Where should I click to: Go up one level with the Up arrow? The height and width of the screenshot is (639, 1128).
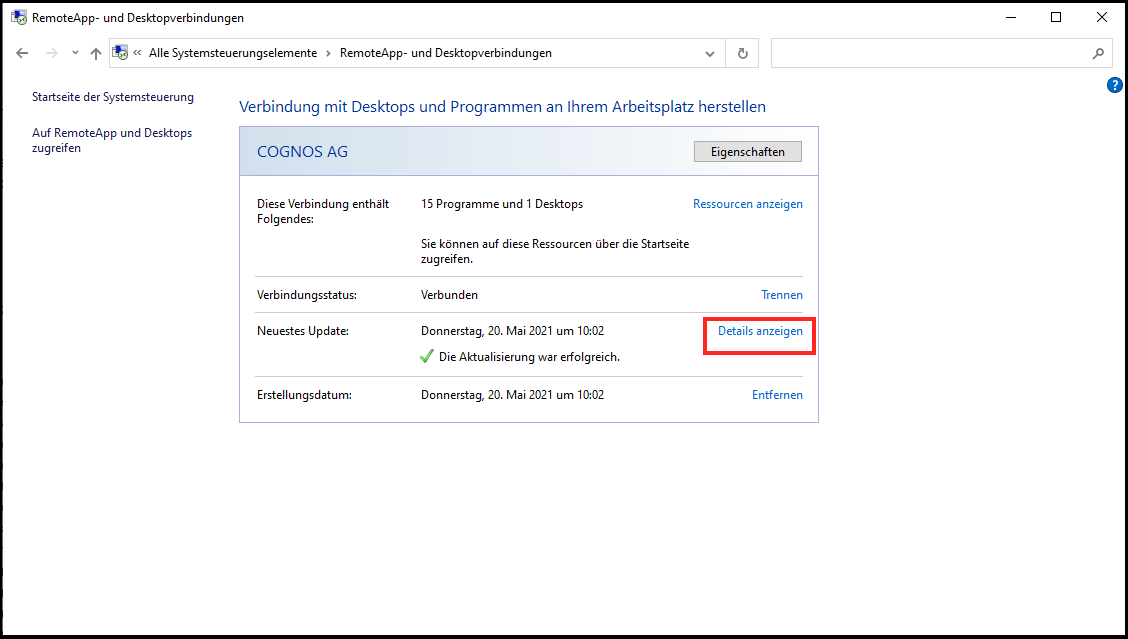96,53
